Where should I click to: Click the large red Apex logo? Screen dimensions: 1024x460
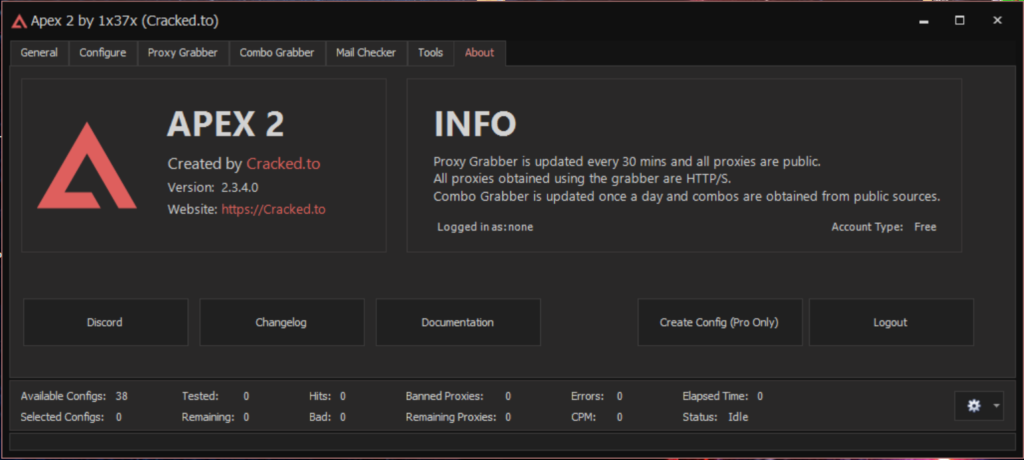pos(87,166)
